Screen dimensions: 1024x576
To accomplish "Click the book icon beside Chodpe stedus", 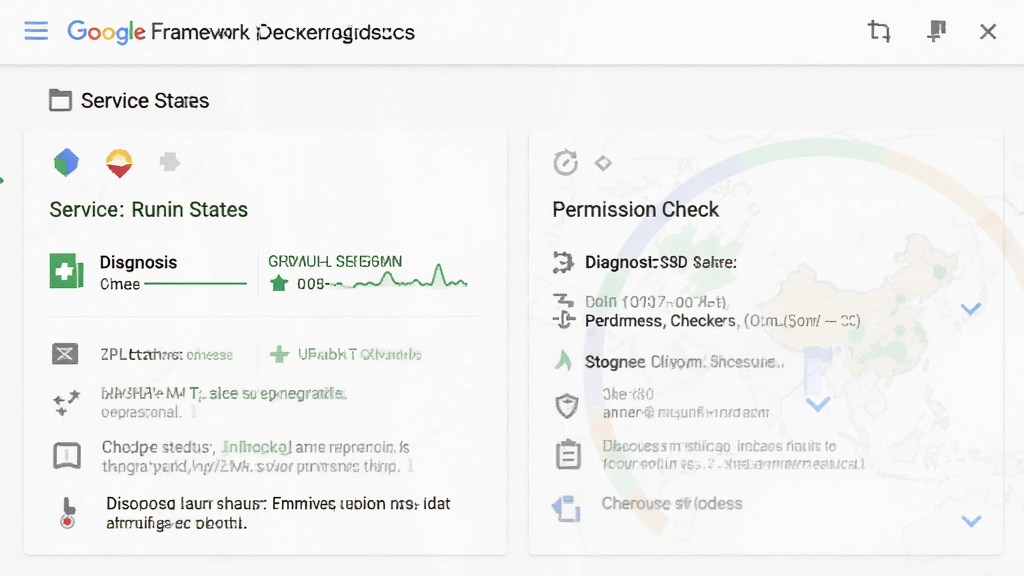I will point(67,456).
